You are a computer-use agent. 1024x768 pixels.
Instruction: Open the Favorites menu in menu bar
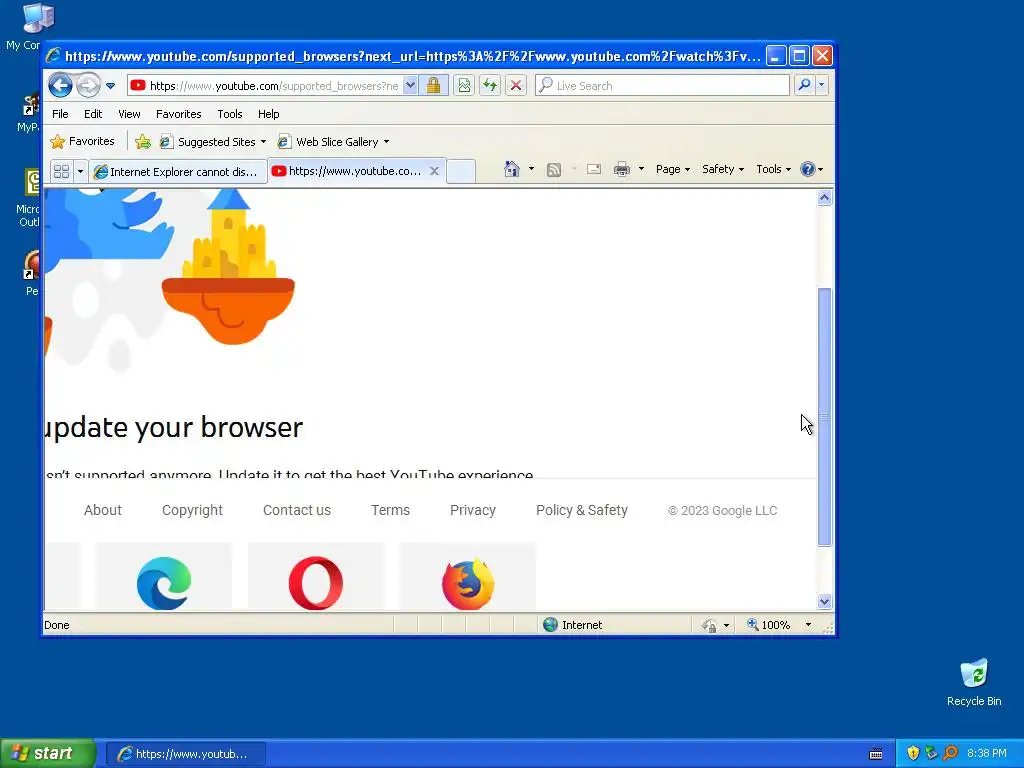pos(178,114)
